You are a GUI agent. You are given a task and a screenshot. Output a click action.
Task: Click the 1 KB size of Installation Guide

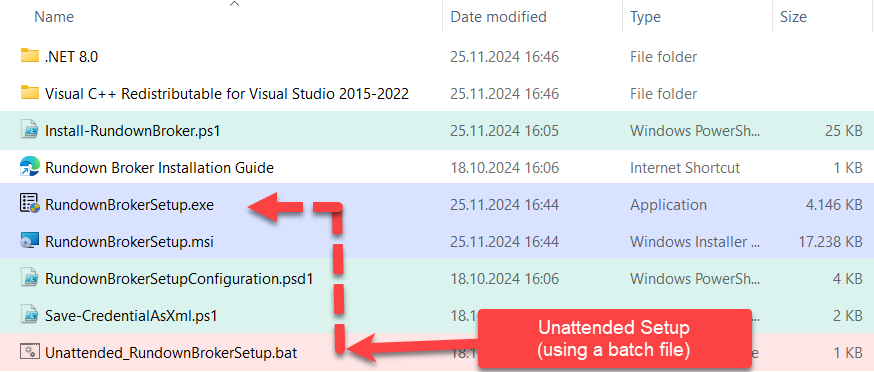point(847,167)
